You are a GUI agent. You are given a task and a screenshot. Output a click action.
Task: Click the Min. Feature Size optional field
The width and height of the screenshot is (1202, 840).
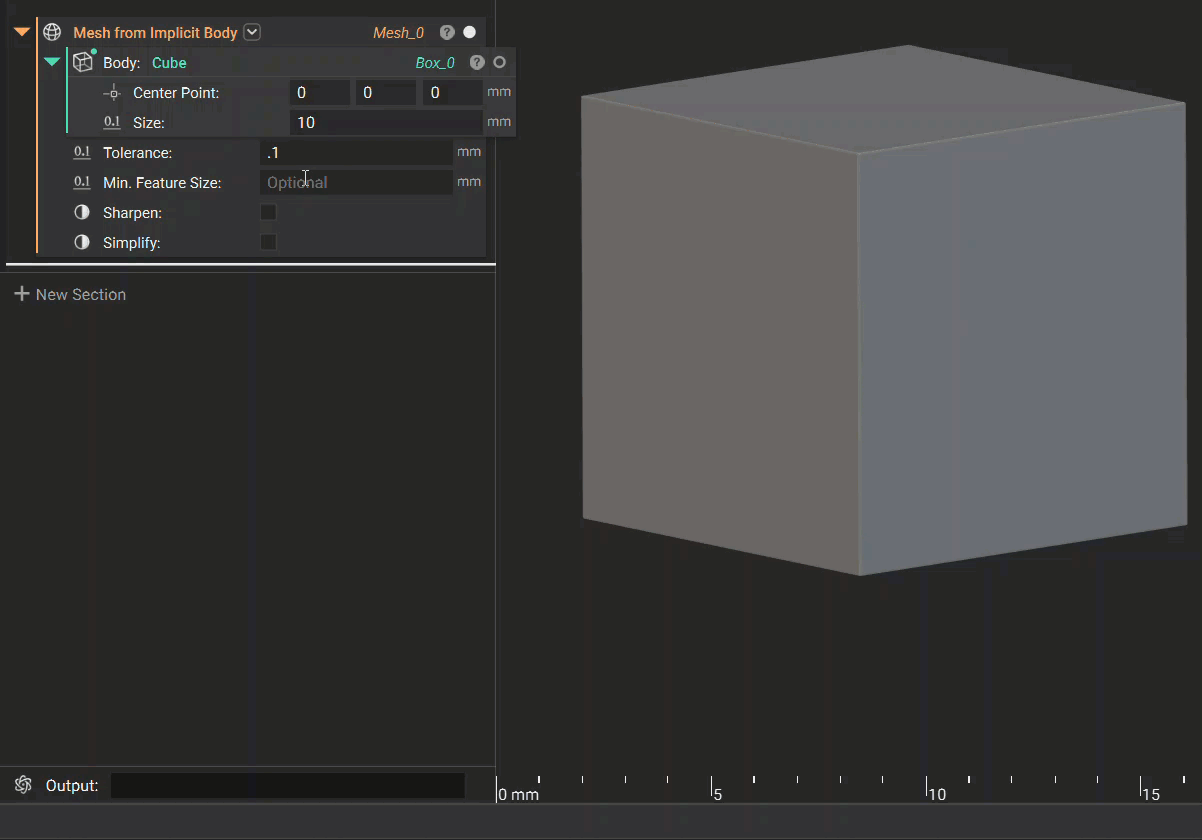pyautogui.click(x=355, y=183)
